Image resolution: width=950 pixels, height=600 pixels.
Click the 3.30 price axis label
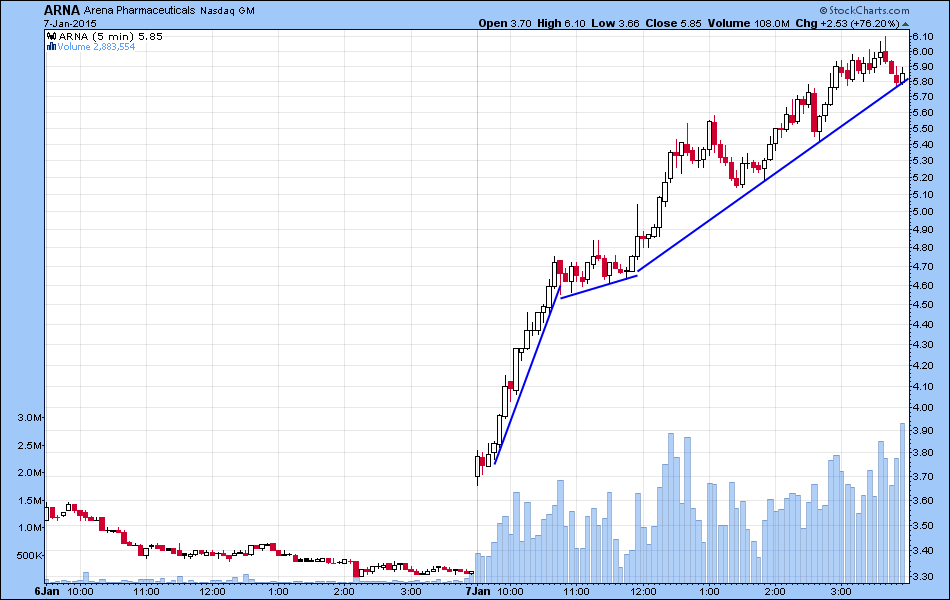pos(923,576)
